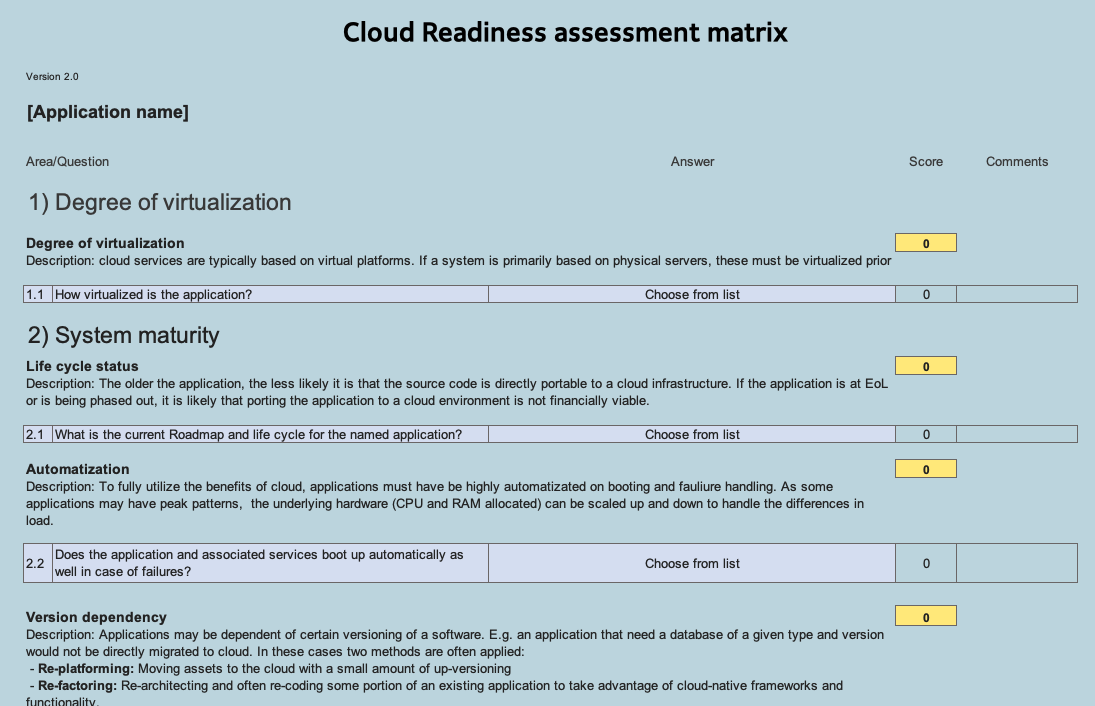
Task: Open the answer dropdown for question 1.1
Action: click(692, 294)
